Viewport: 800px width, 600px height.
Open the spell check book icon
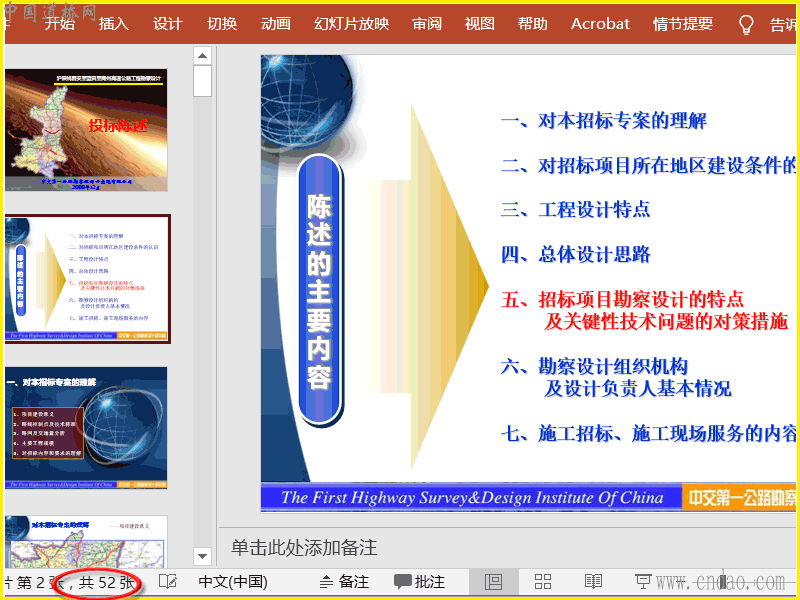168,581
